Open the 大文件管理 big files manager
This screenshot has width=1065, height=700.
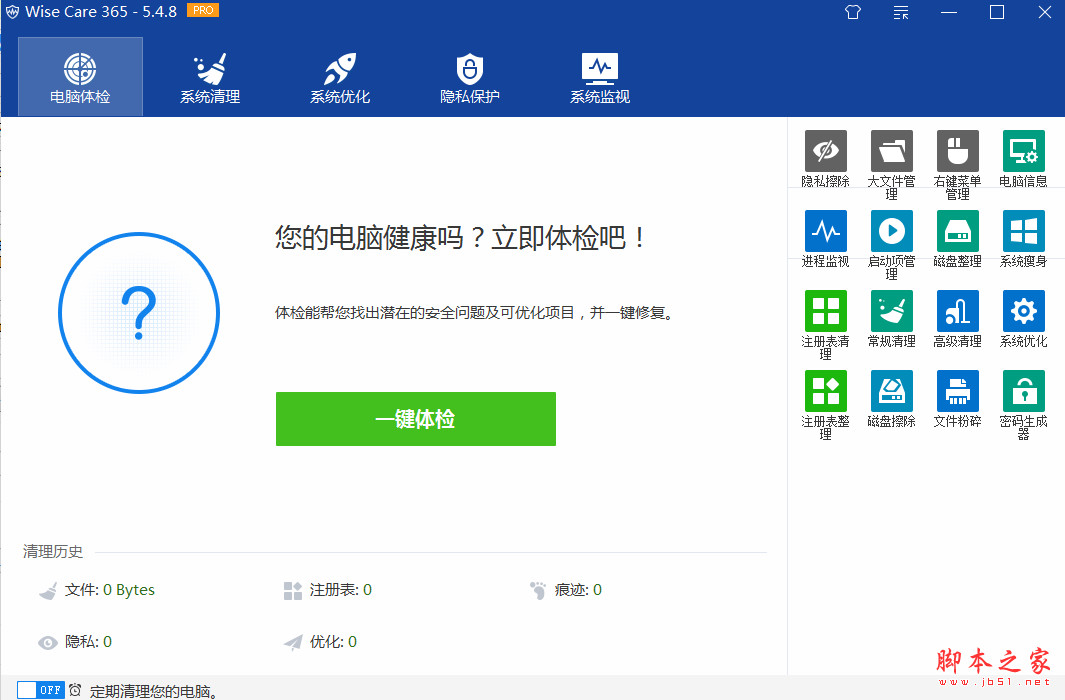[x=891, y=164]
